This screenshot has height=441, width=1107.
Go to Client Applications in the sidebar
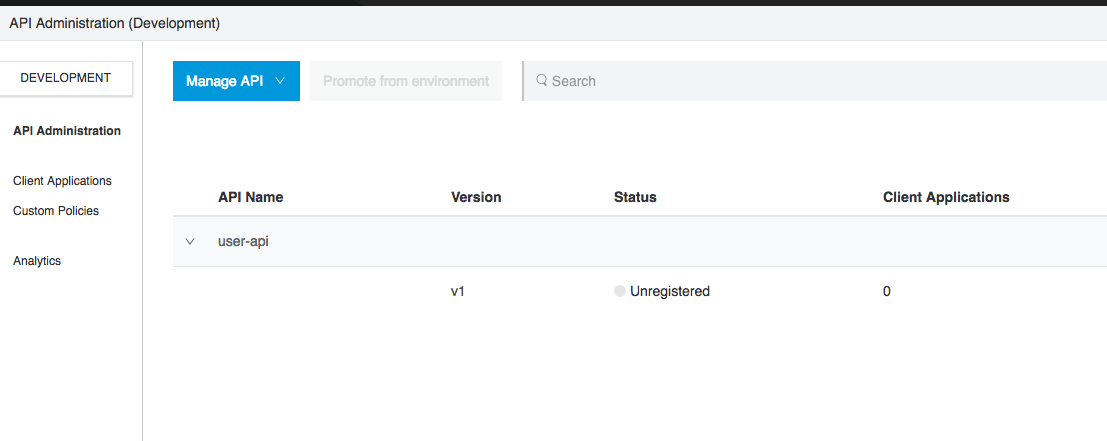coord(62,181)
